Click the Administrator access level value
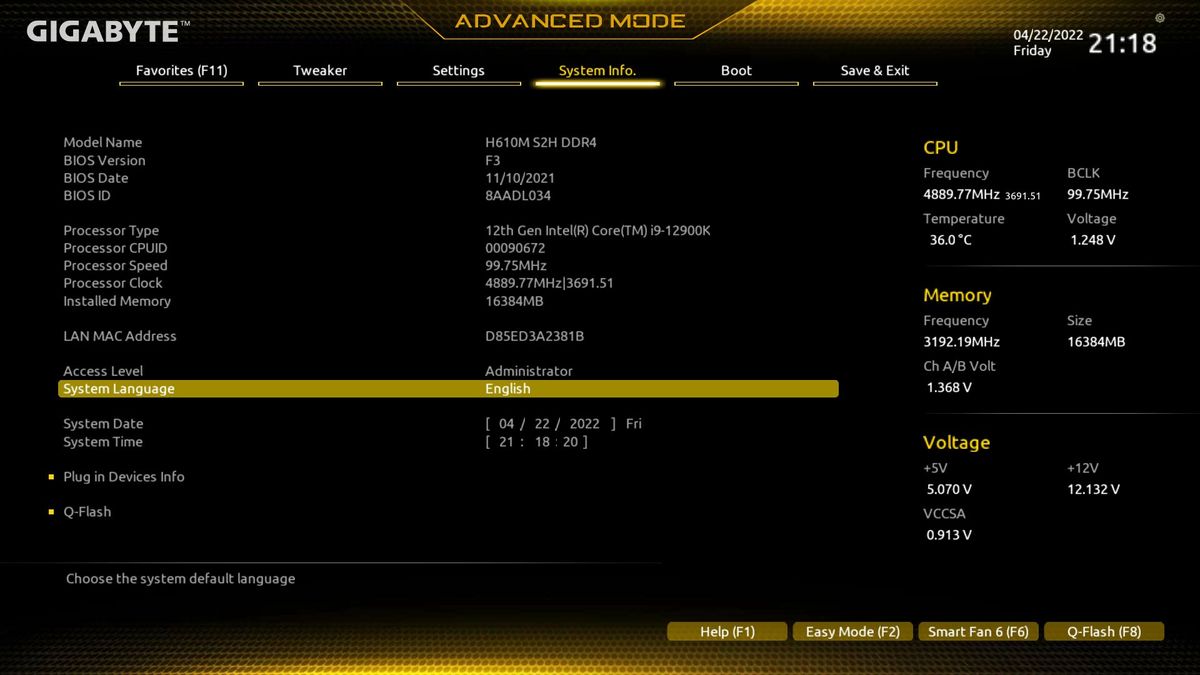Screen dimensions: 1200x675 [529, 371]
